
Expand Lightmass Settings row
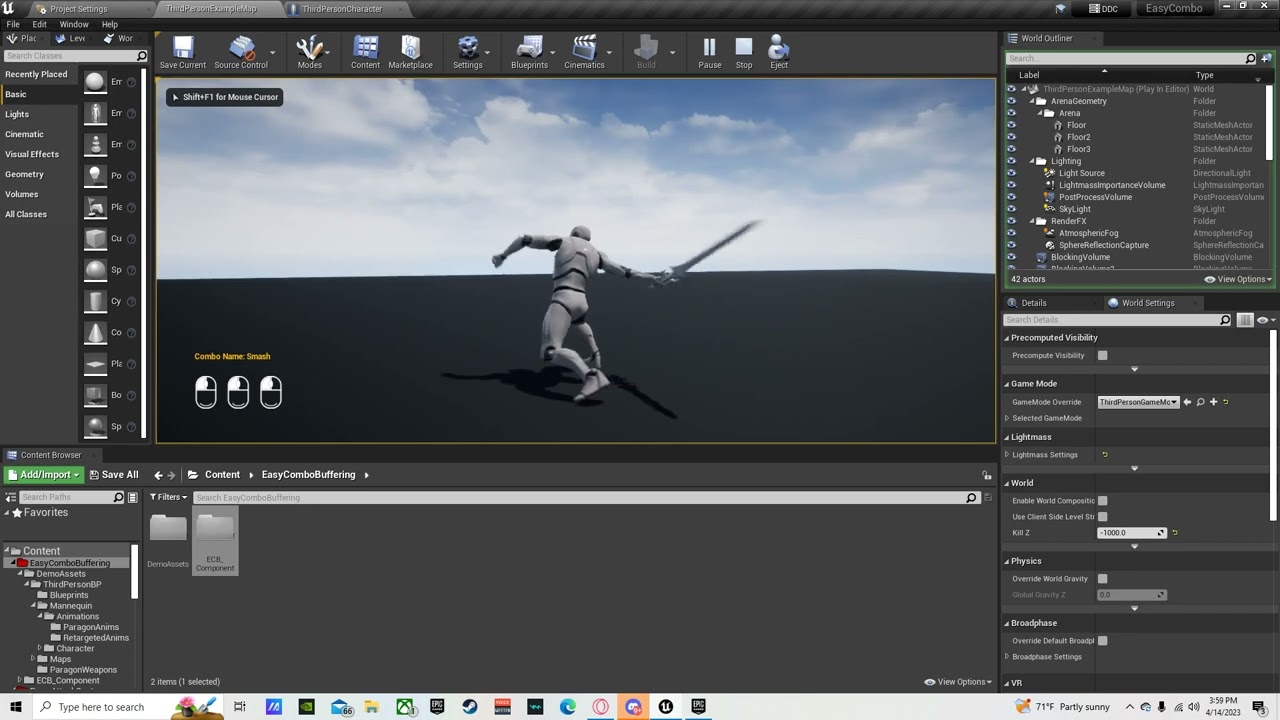click(x=1007, y=455)
